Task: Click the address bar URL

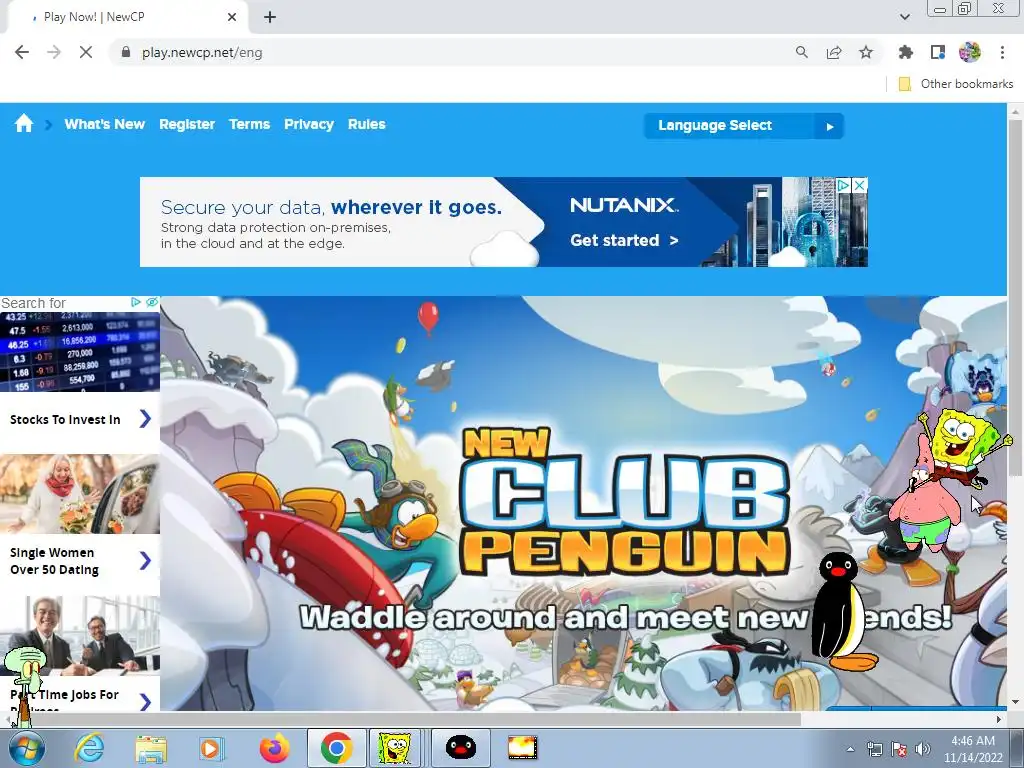Action: click(x=202, y=52)
